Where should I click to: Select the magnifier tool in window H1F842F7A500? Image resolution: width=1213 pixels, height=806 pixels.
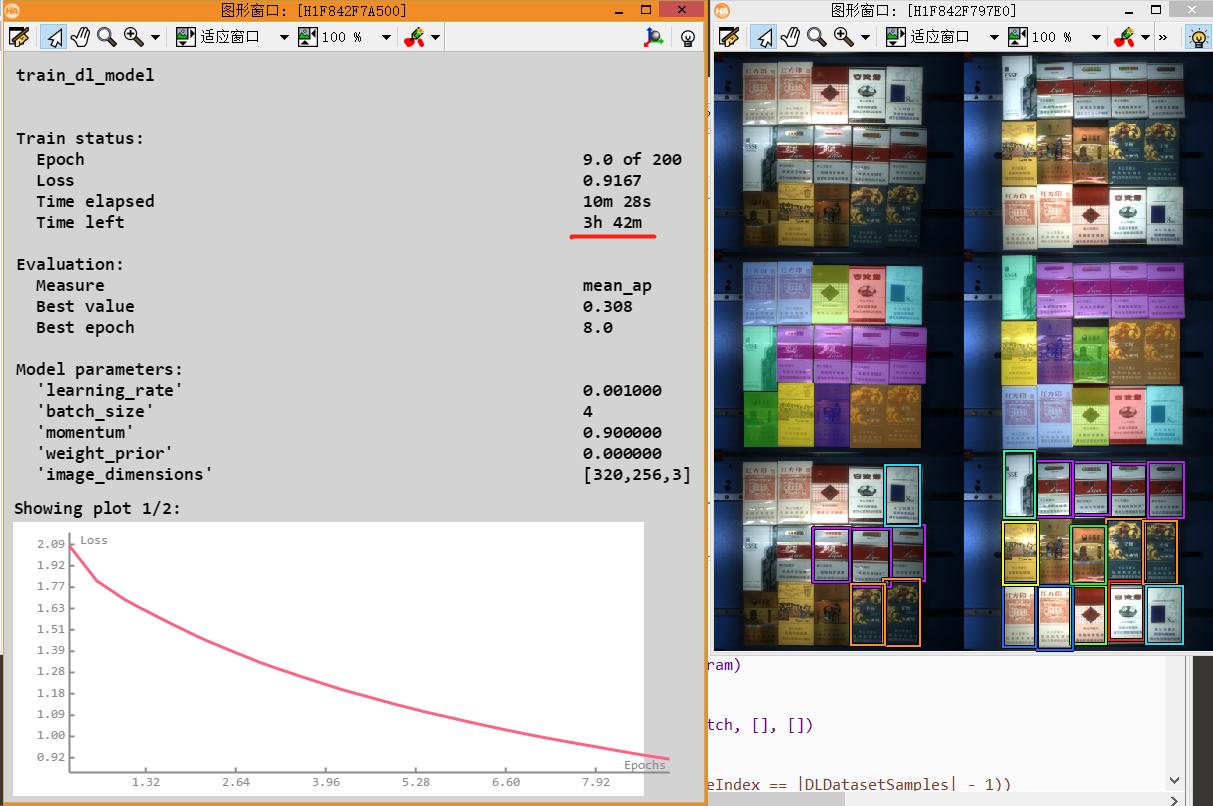106,37
